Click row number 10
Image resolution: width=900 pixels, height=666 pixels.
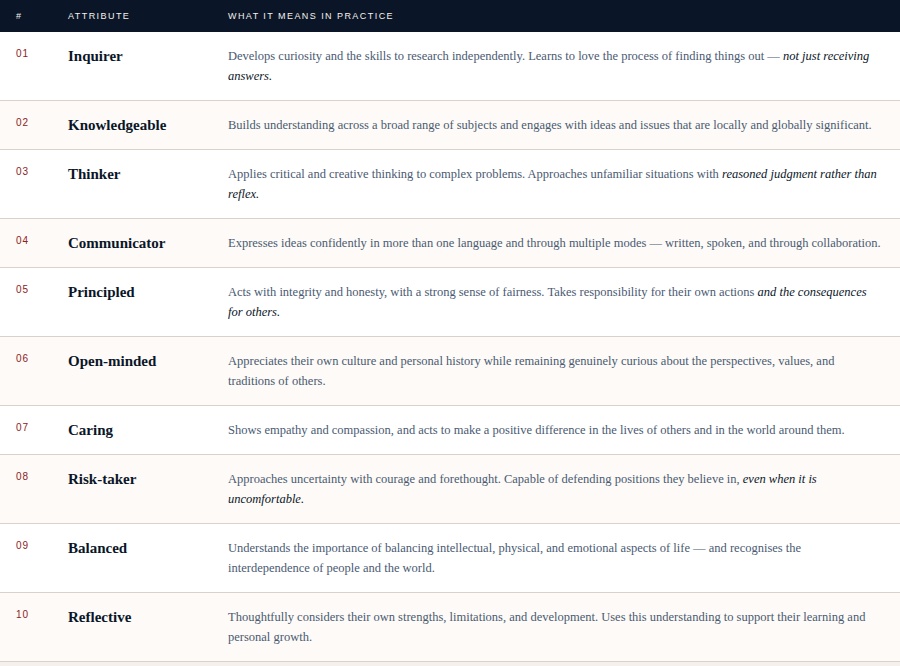(22, 614)
